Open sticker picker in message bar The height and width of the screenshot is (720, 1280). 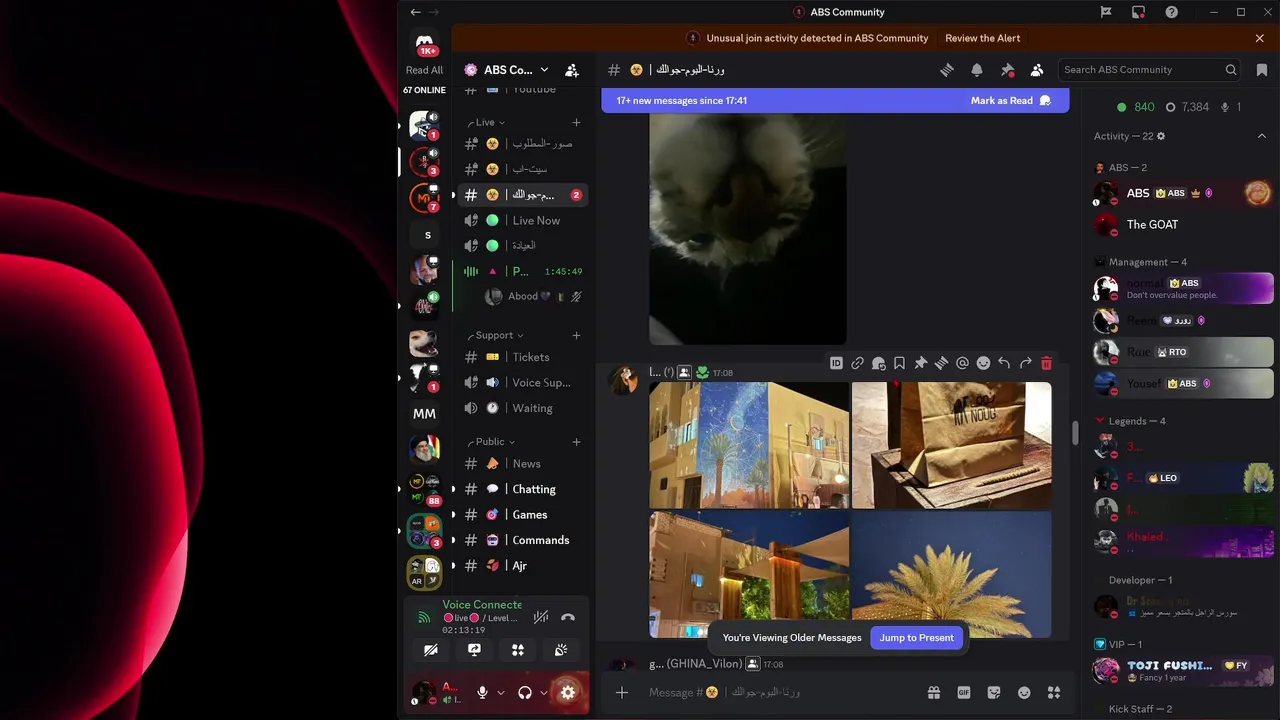point(994,692)
